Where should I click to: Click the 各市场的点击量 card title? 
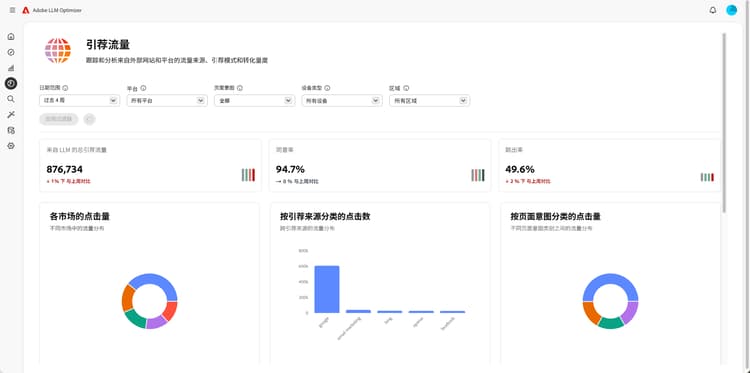coord(79,217)
